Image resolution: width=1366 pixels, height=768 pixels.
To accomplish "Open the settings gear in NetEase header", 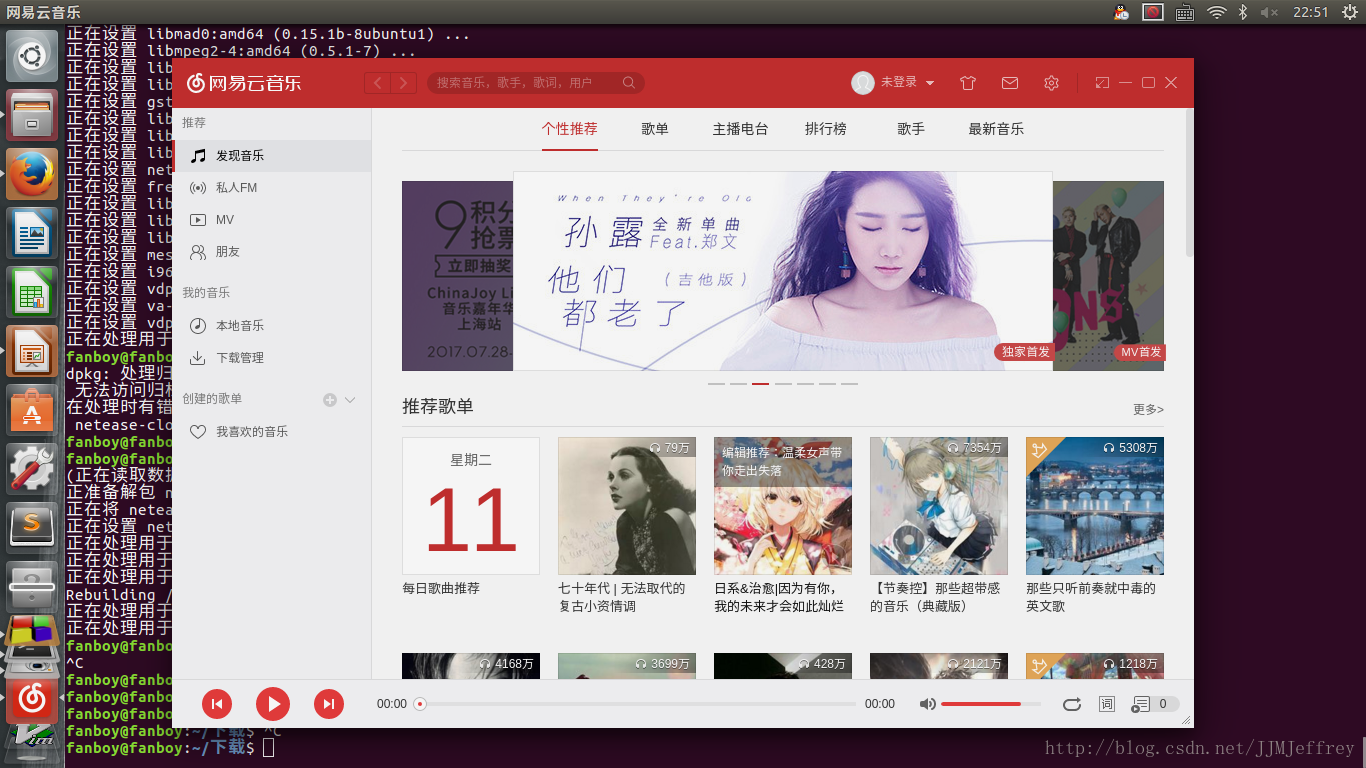I will pos(1051,83).
